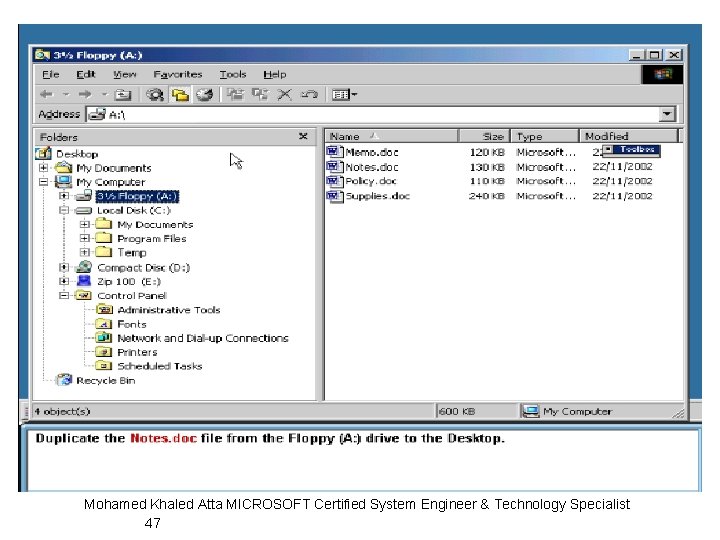
Task: Click the Memo.doc Word document icon
Action: click(335, 152)
